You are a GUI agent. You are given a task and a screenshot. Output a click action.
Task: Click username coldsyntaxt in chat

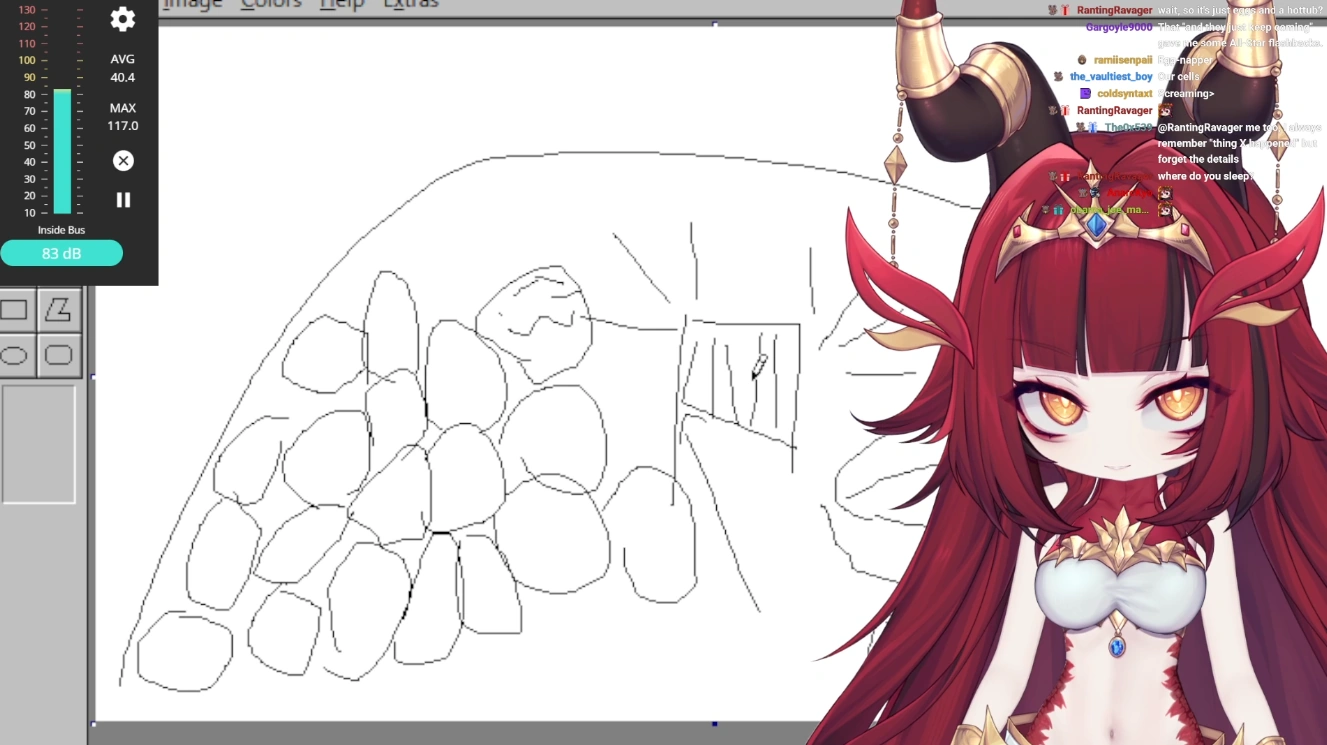point(1125,94)
